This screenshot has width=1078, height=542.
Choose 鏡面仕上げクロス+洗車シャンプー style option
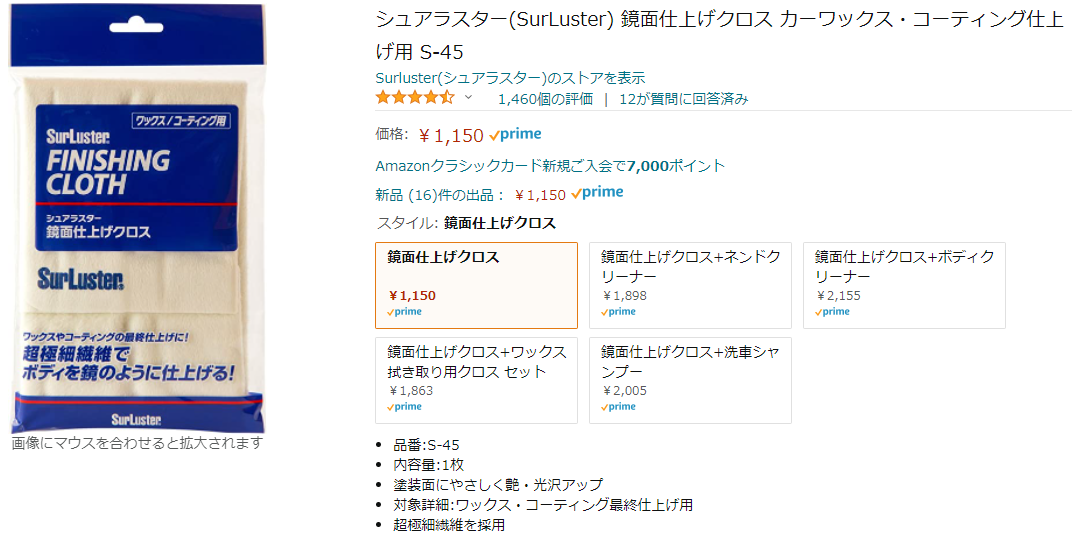(690, 380)
